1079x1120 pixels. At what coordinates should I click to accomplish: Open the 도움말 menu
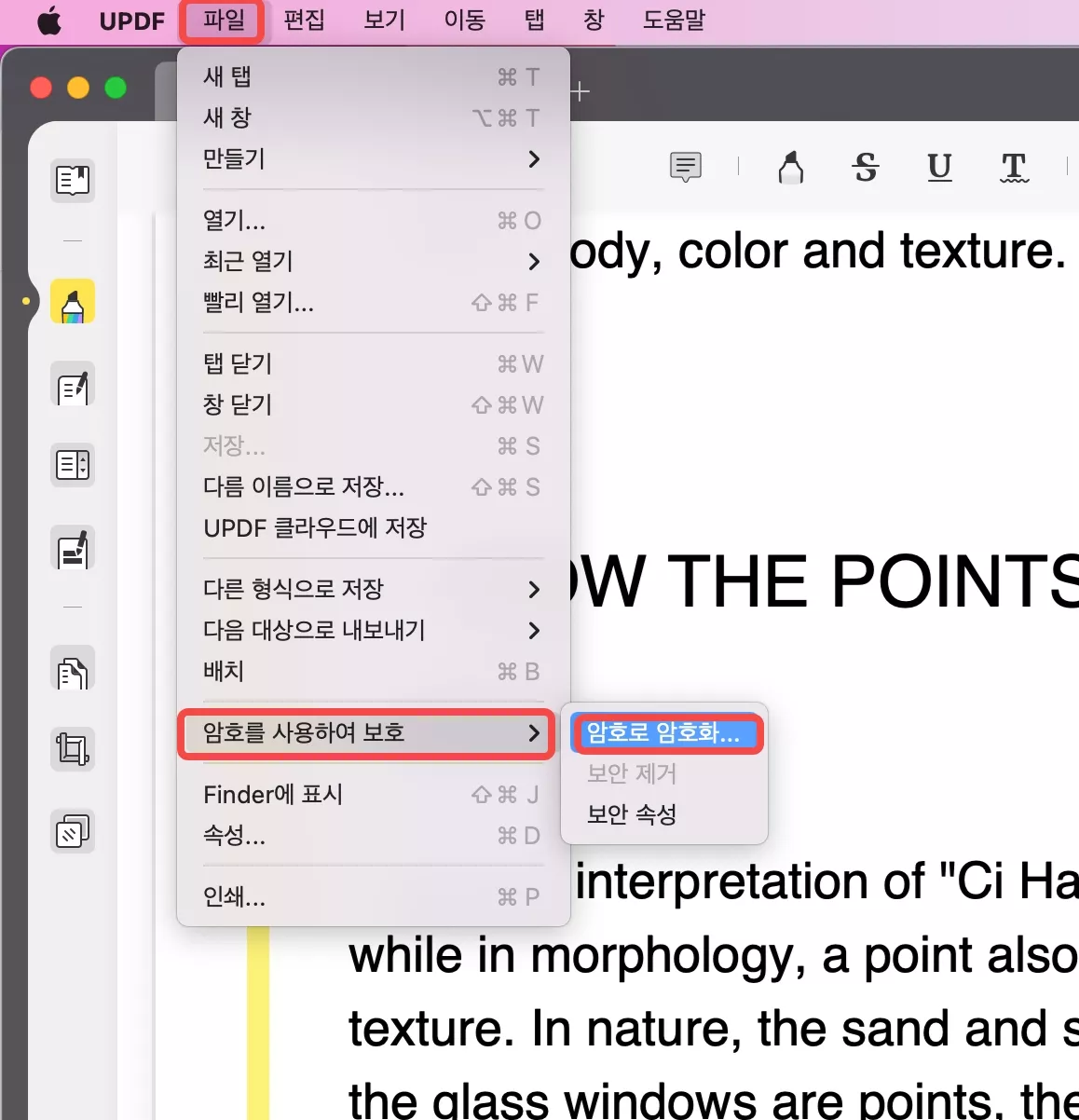pyautogui.click(x=674, y=20)
